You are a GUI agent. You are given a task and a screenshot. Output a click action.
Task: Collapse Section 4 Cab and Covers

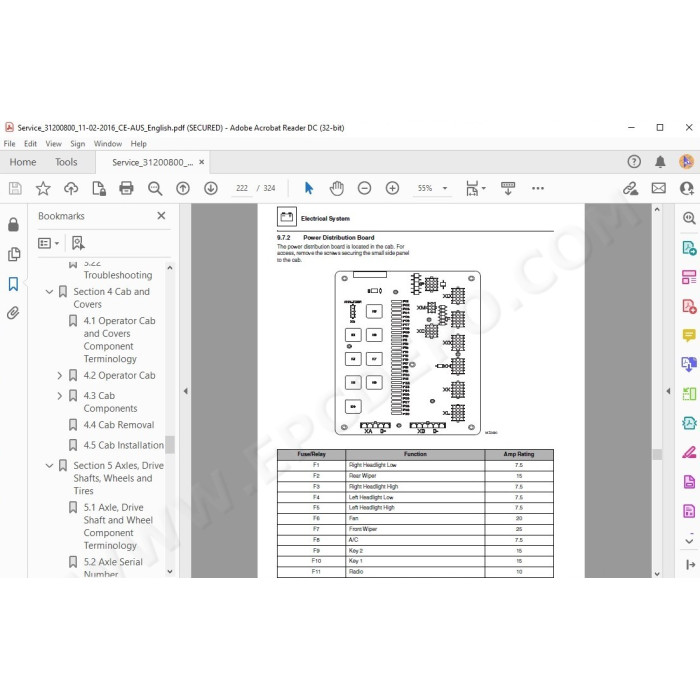tap(50, 292)
